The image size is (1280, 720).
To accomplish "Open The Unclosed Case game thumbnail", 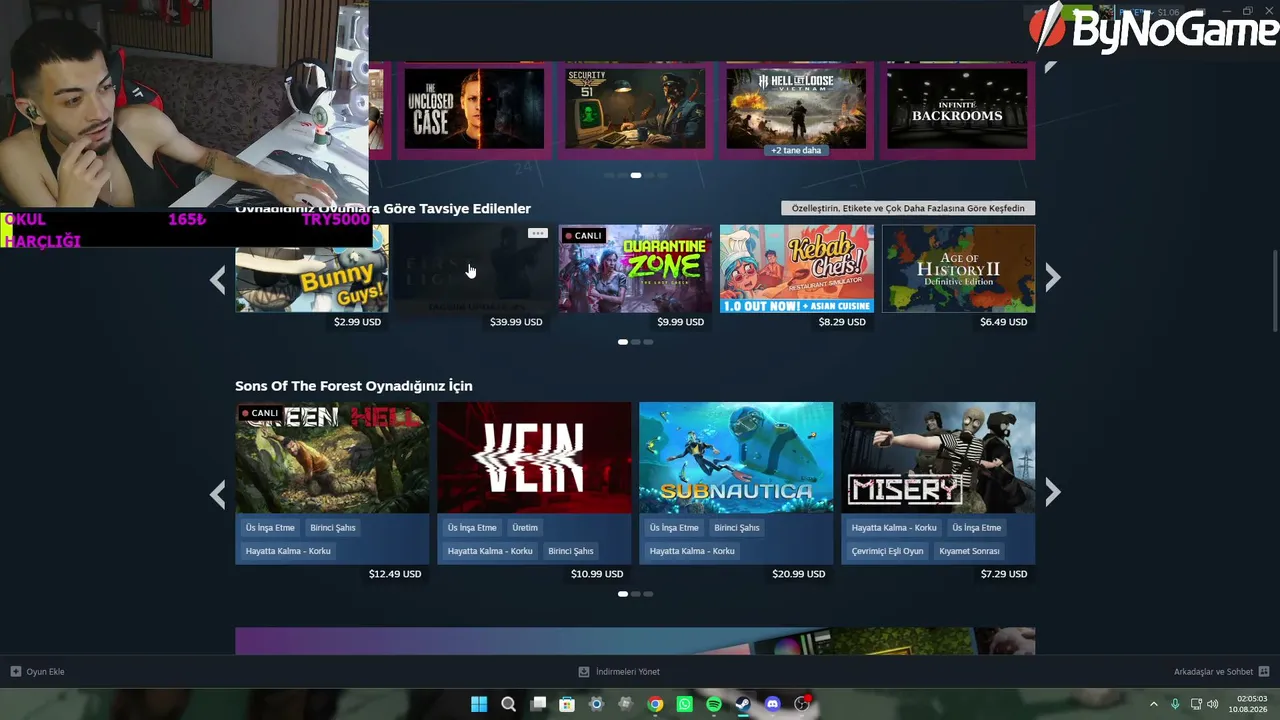I will [x=474, y=108].
